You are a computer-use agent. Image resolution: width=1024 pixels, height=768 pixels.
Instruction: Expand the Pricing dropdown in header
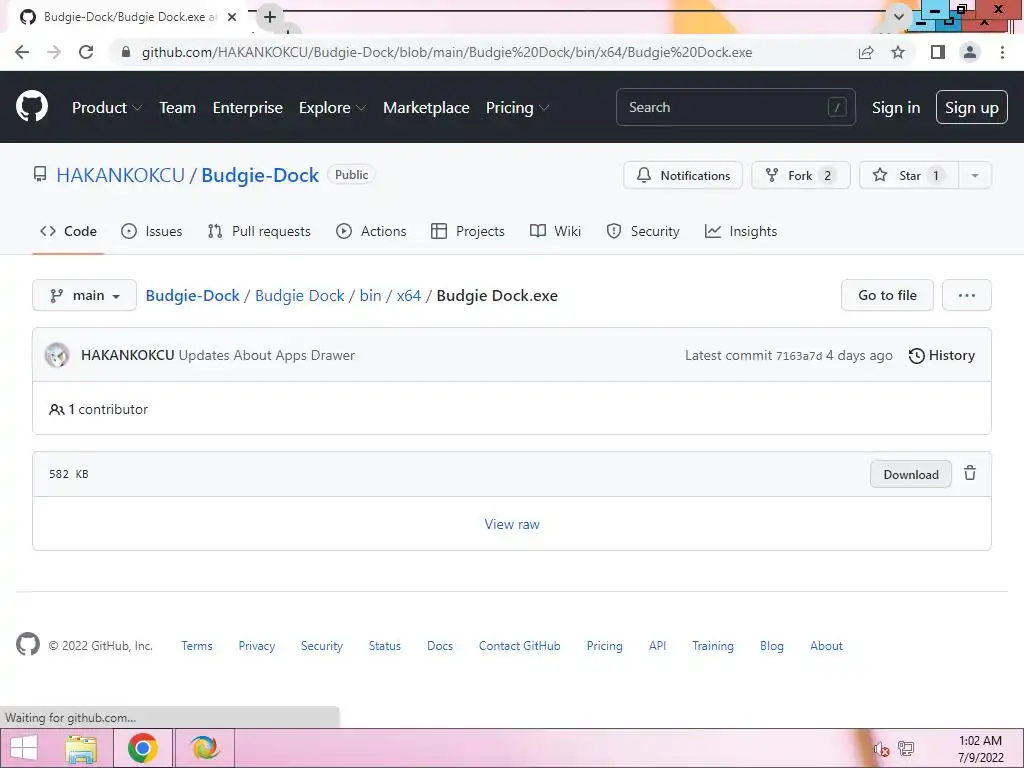click(517, 108)
